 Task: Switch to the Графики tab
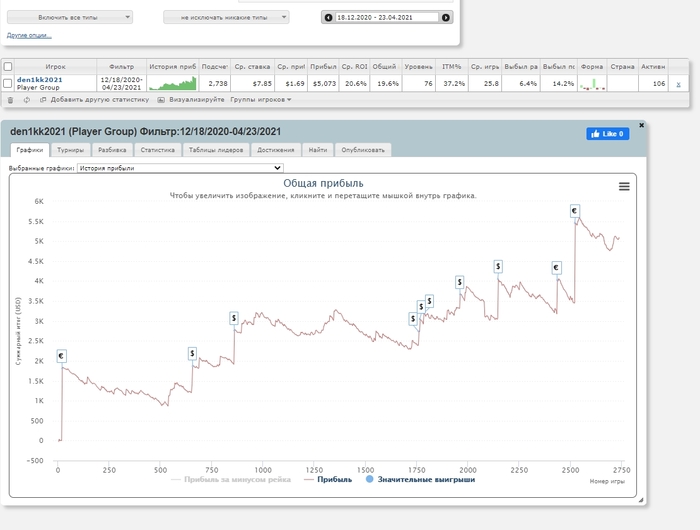tap(30, 150)
